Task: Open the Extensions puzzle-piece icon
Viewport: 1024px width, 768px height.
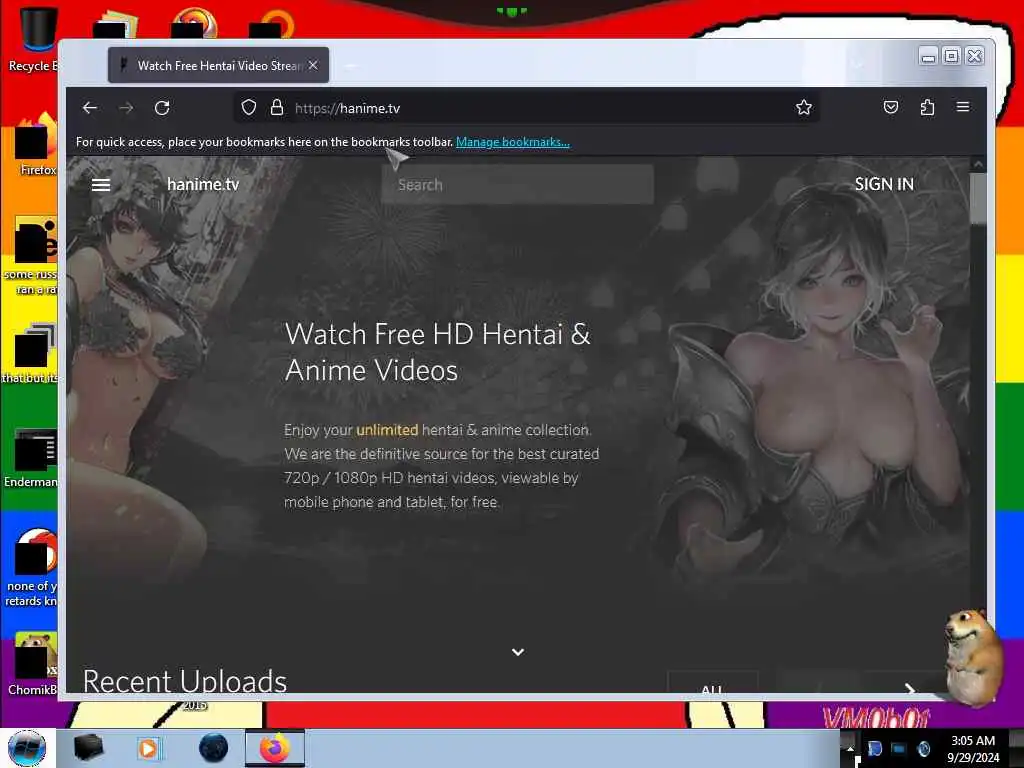Action: click(927, 107)
